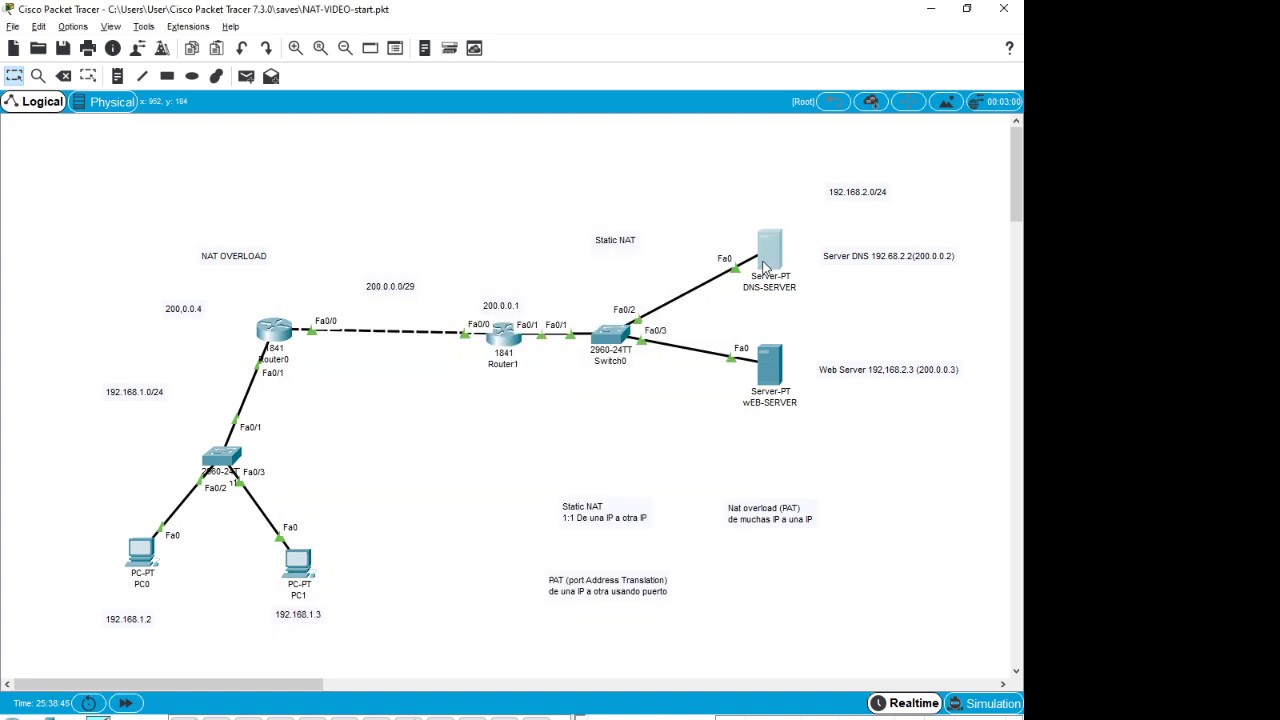Image resolution: width=1280 pixels, height=720 pixels.
Task: Open the File menu
Action: (13, 26)
